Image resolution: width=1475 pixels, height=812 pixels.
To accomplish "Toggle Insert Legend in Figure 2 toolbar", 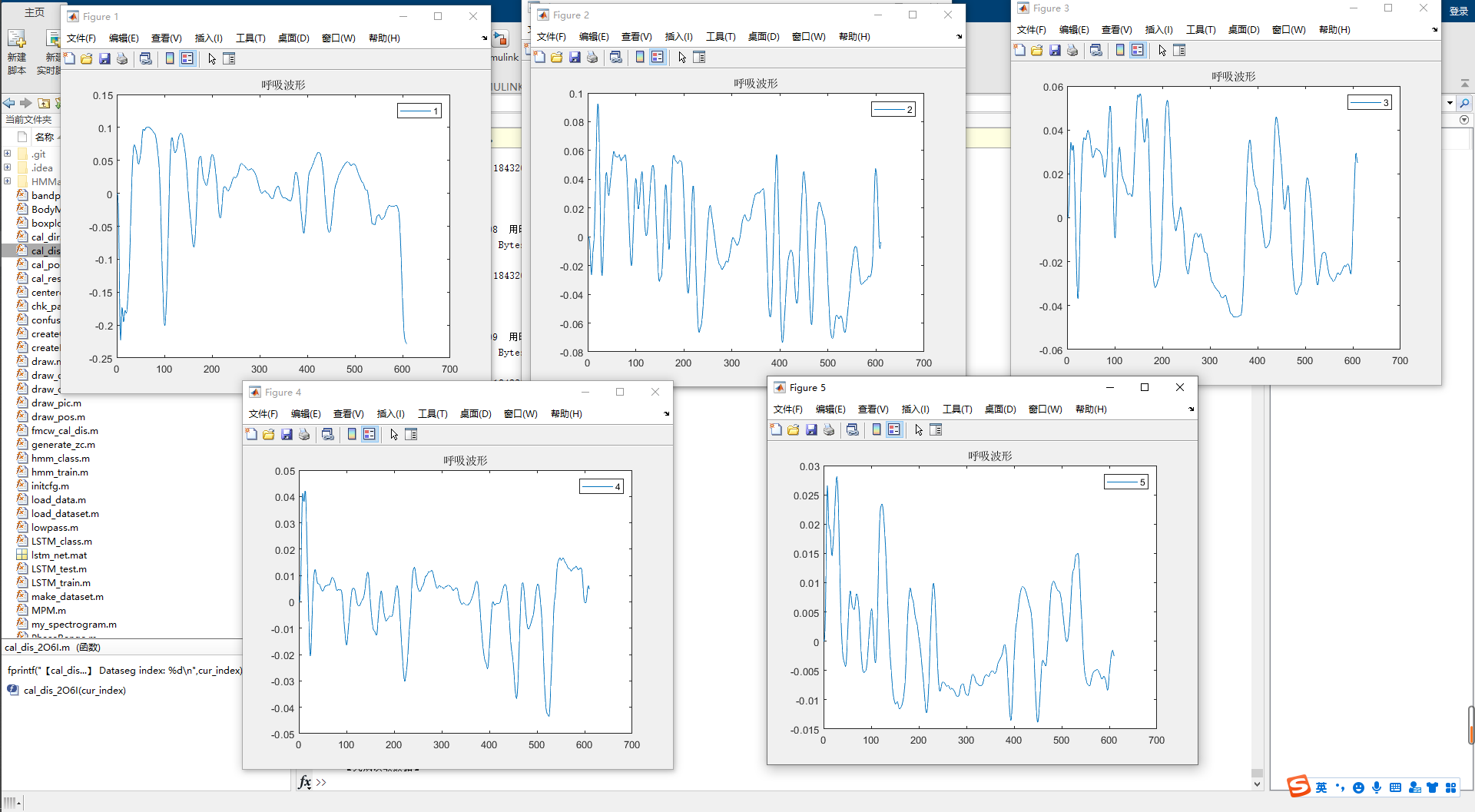I will pos(658,58).
